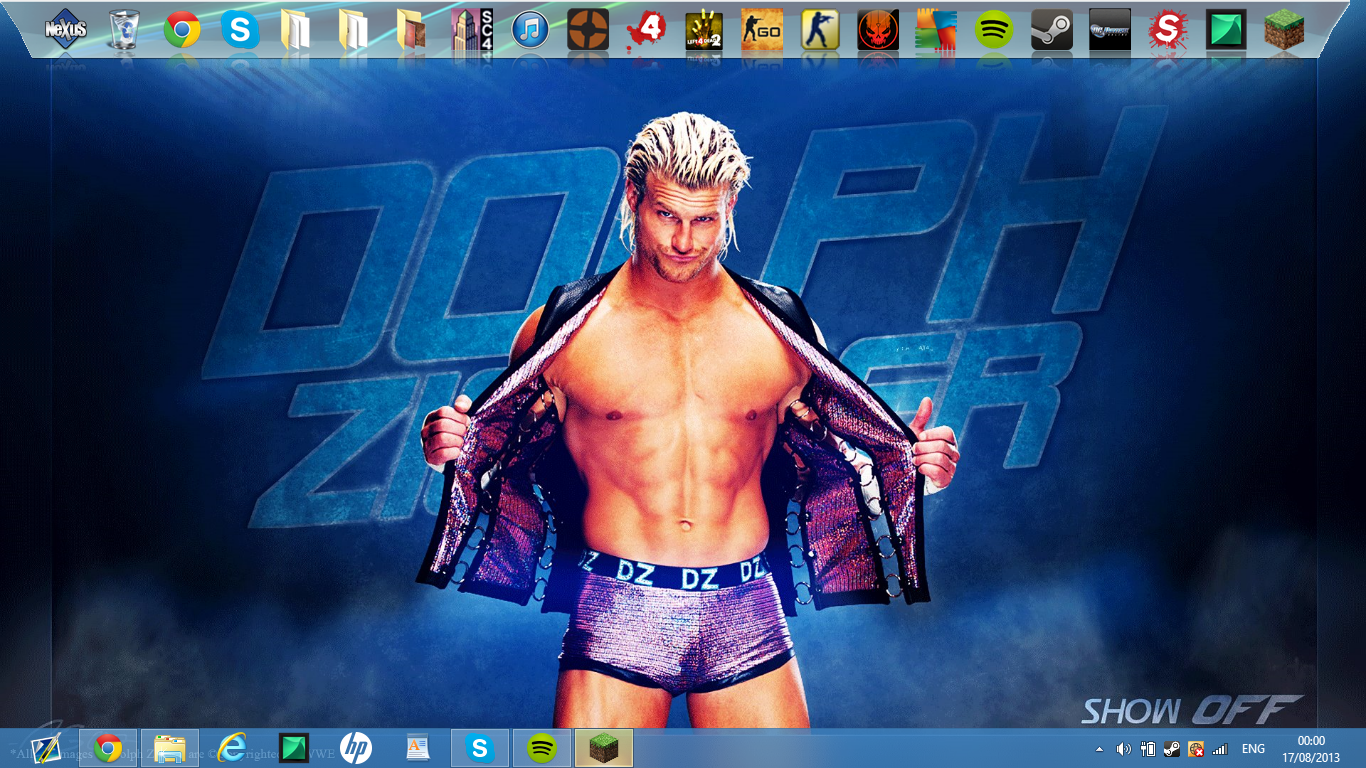This screenshot has width=1366, height=768.
Task: Open the HP application on taskbar
Action: [x=356, y=748]
